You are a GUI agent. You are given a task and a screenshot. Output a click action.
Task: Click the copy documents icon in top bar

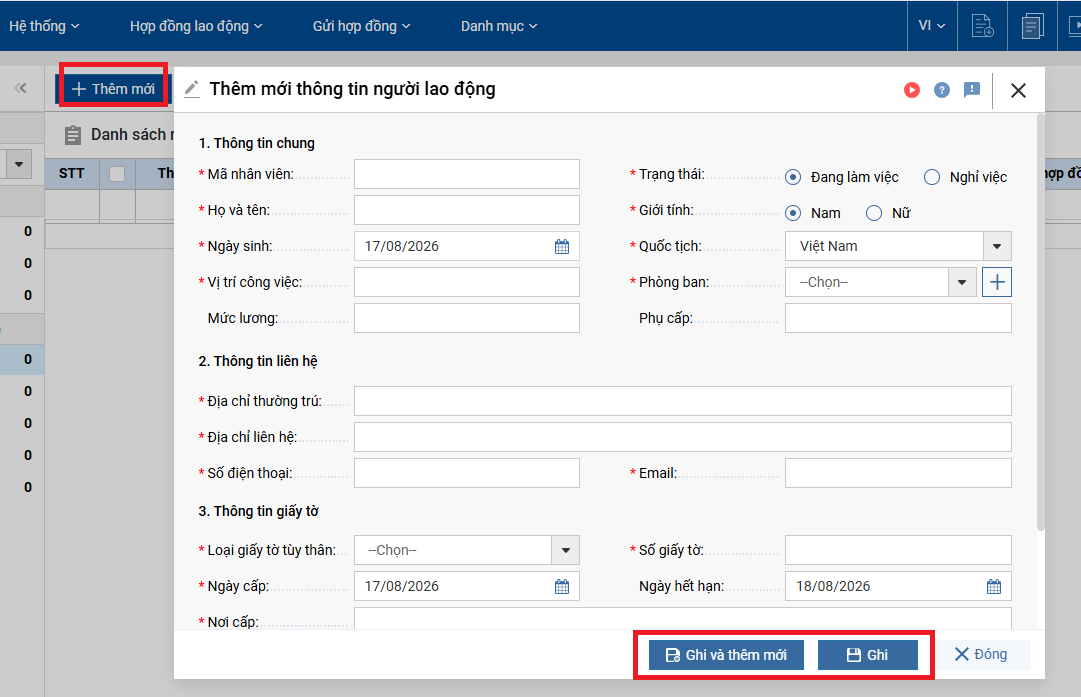click(1032, 26)
